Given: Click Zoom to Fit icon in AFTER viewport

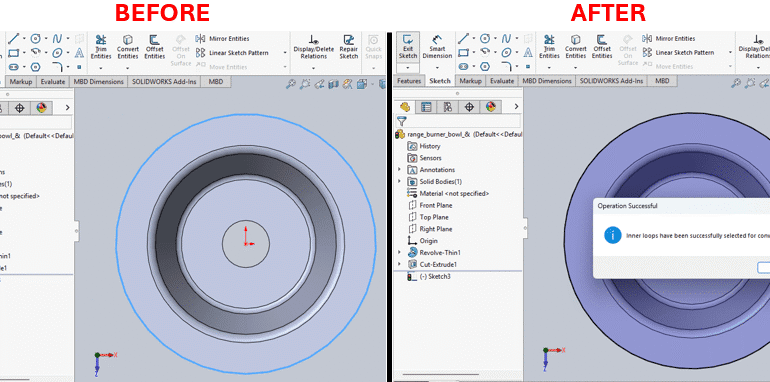Looking at the screenshot, I should [736, 84].
